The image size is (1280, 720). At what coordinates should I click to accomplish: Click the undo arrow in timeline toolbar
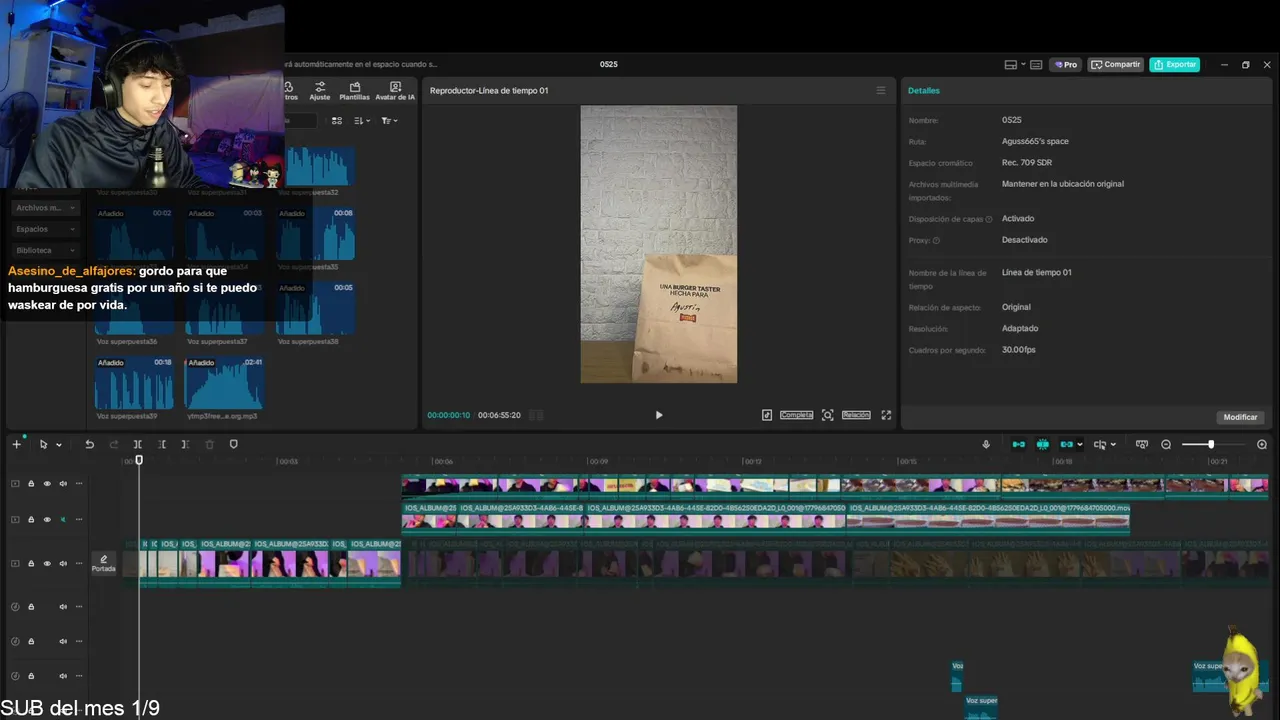coord(89,444)
